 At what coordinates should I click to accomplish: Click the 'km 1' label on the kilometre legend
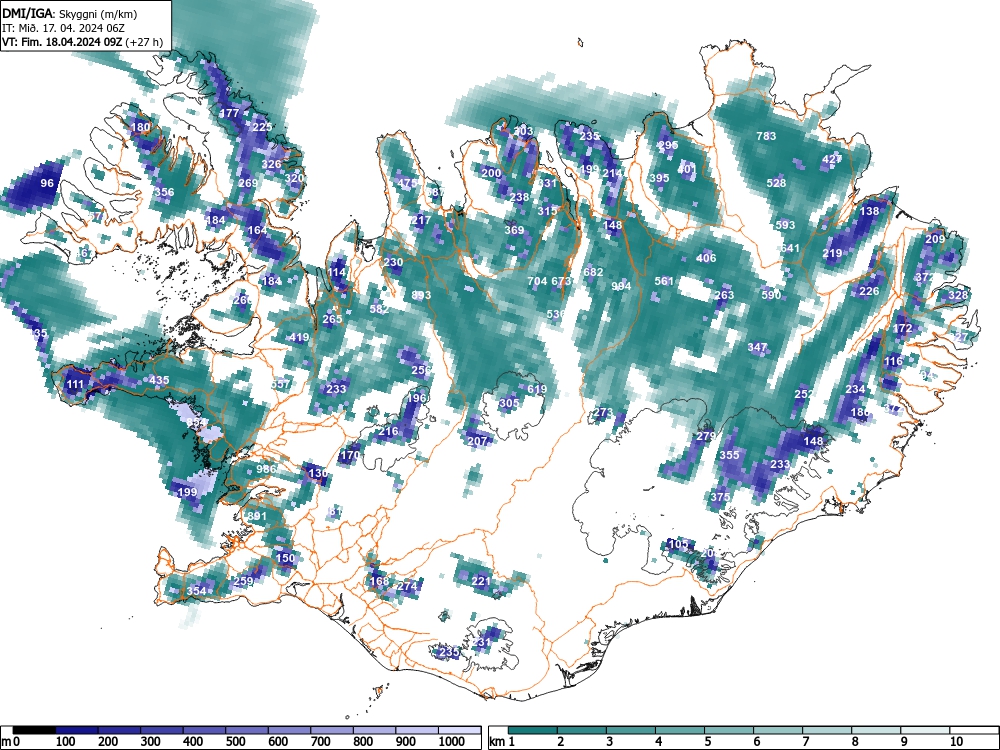(x=502, y=742)
